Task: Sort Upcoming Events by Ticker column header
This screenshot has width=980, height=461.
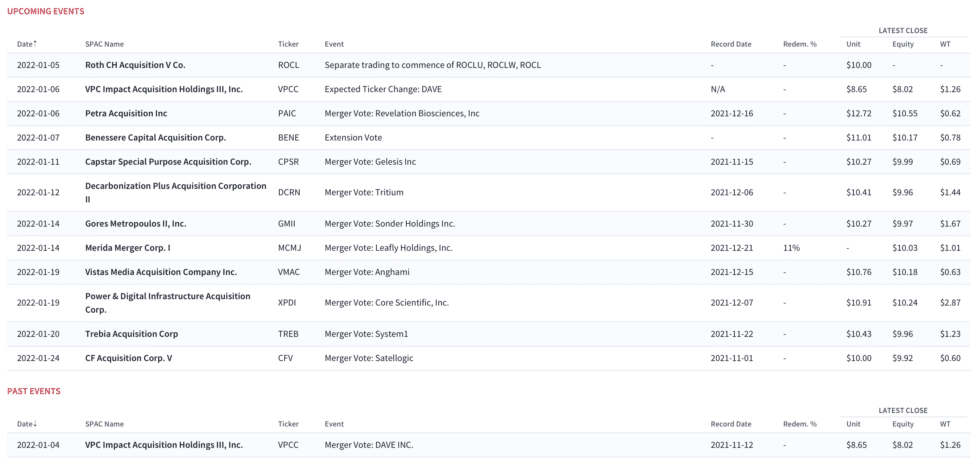Action: point(288,44)
